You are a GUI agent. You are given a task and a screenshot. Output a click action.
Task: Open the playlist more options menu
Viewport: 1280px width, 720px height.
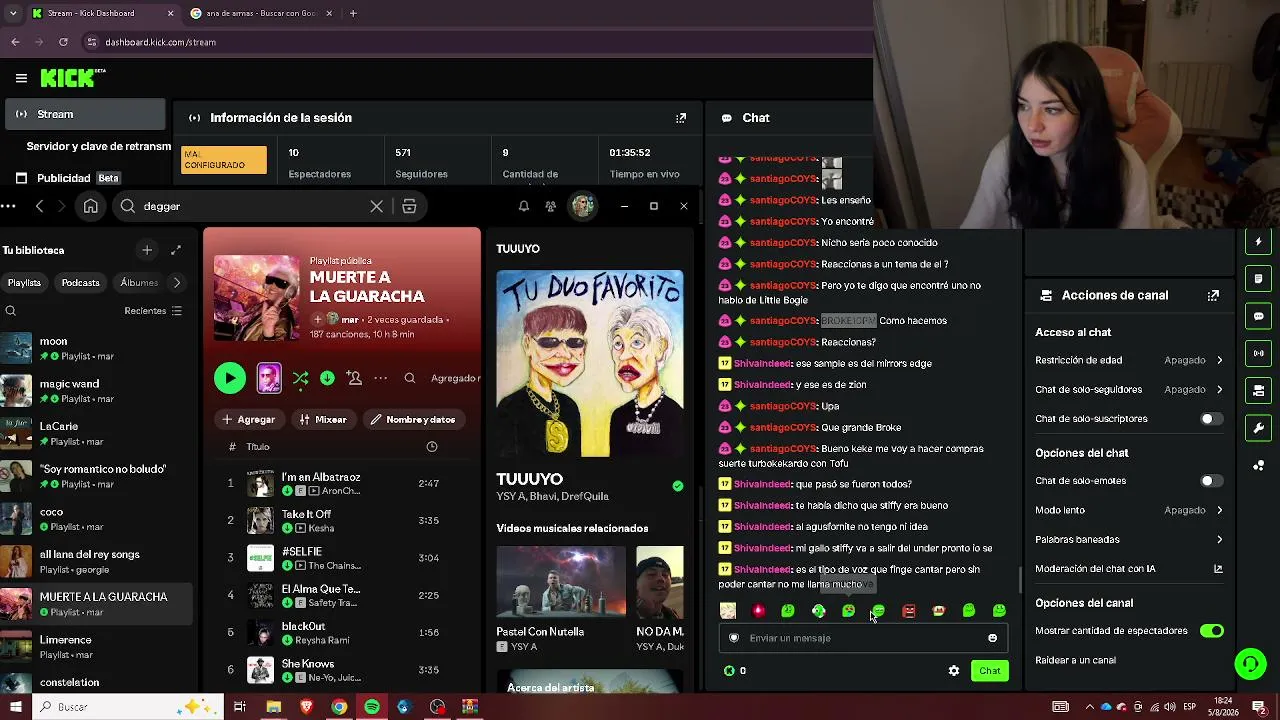pos(381,378)
